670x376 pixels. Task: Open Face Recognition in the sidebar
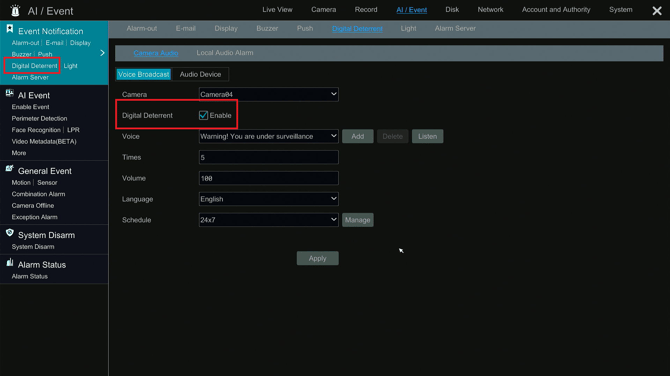36,130
